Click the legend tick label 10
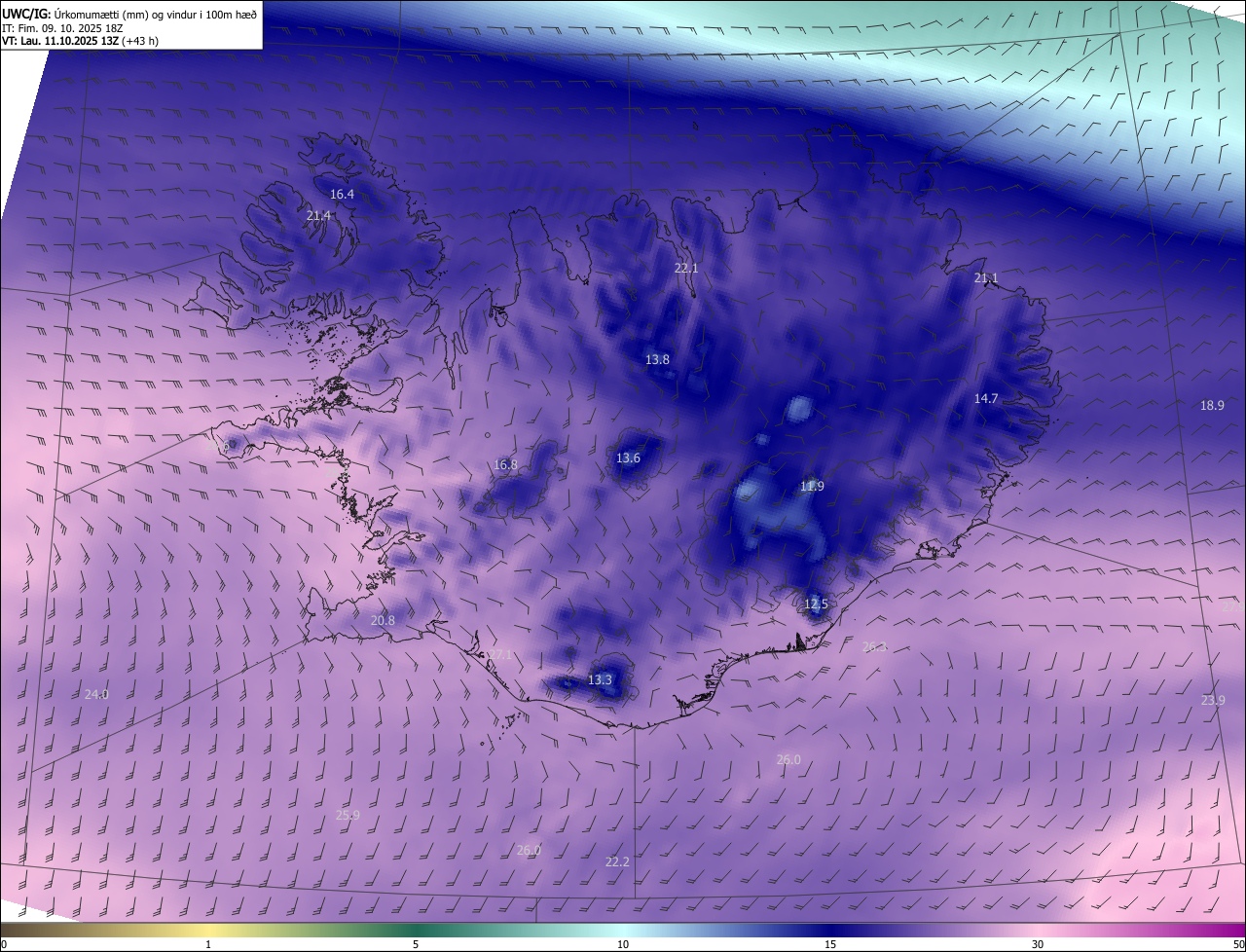 (x=623, y=944)
